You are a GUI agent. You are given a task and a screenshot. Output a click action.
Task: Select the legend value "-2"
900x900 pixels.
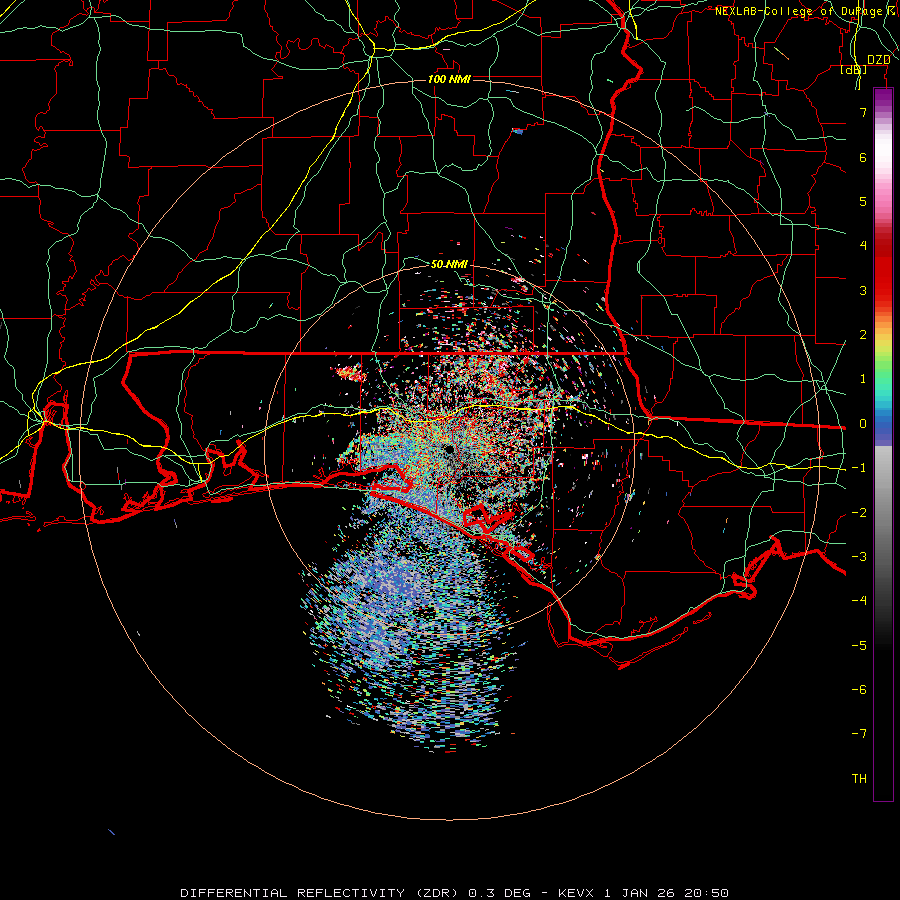point(859,513)
